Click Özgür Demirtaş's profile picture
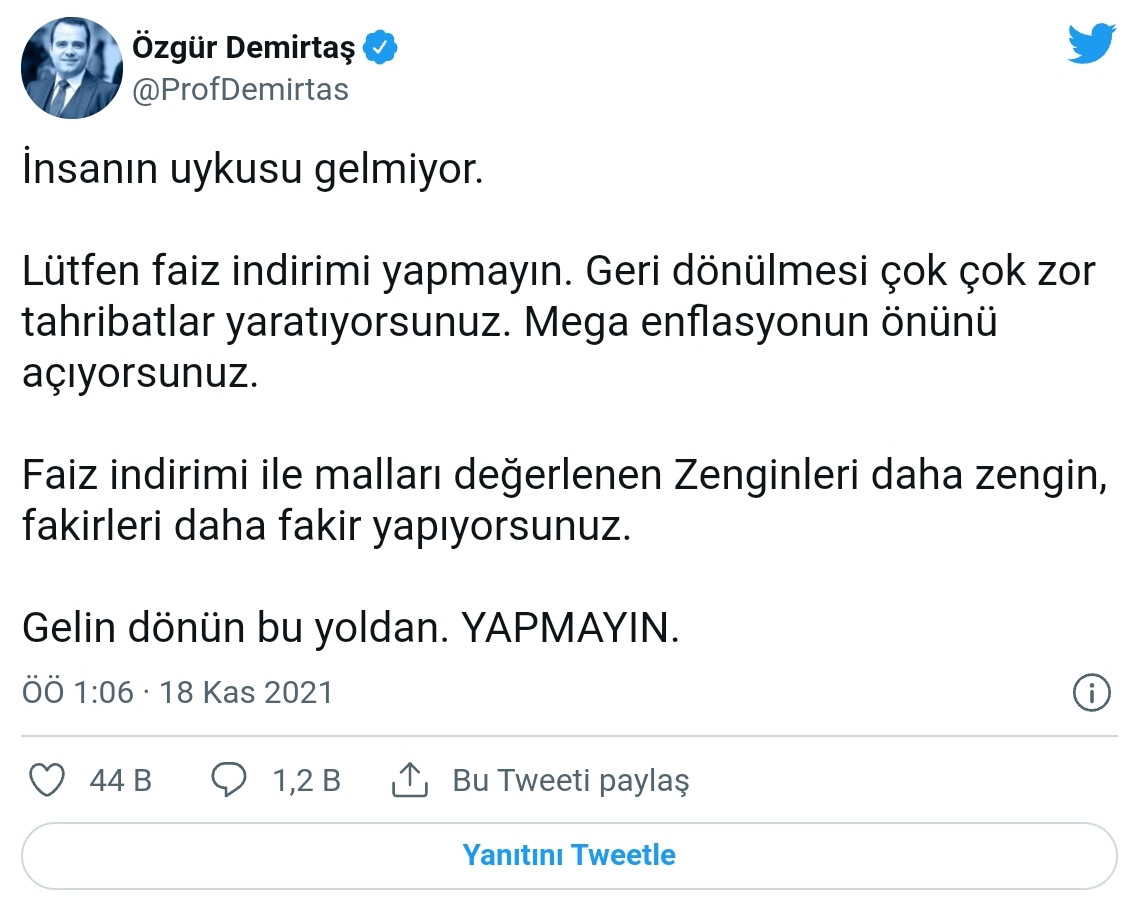This screenshot has width=1144, height=907. coord(71,67)
